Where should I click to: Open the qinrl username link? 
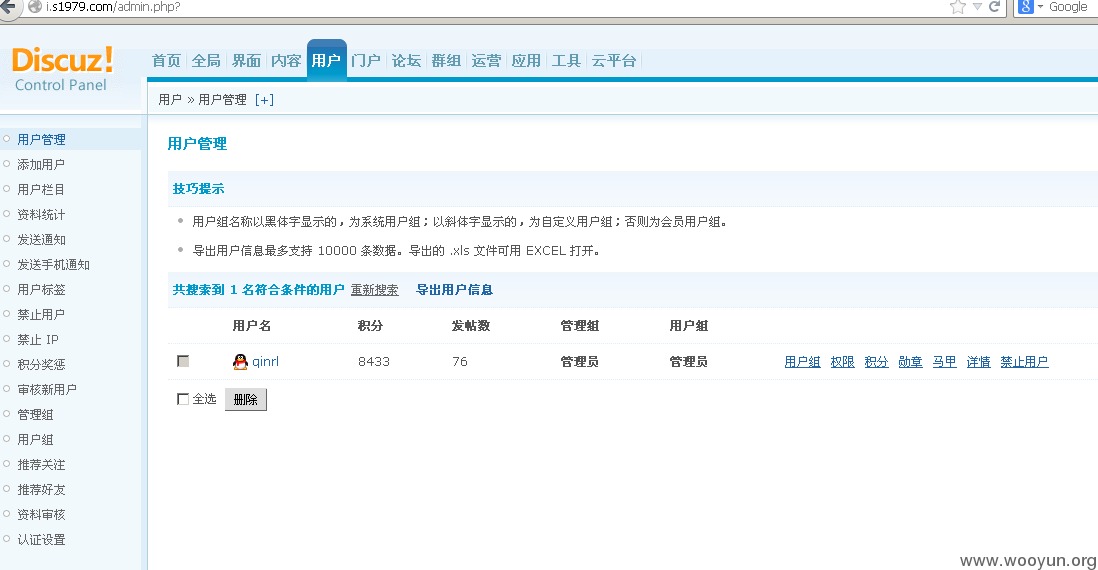pyautogui.click(x=265, y=361)
